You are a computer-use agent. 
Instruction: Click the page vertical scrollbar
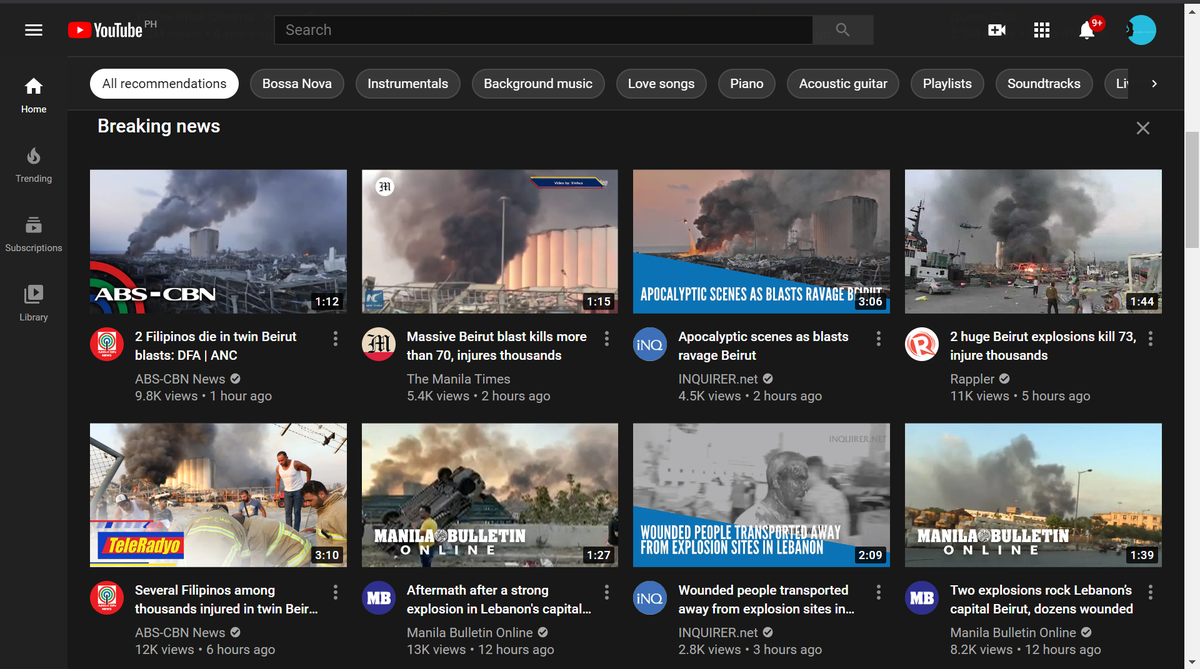1191,190
